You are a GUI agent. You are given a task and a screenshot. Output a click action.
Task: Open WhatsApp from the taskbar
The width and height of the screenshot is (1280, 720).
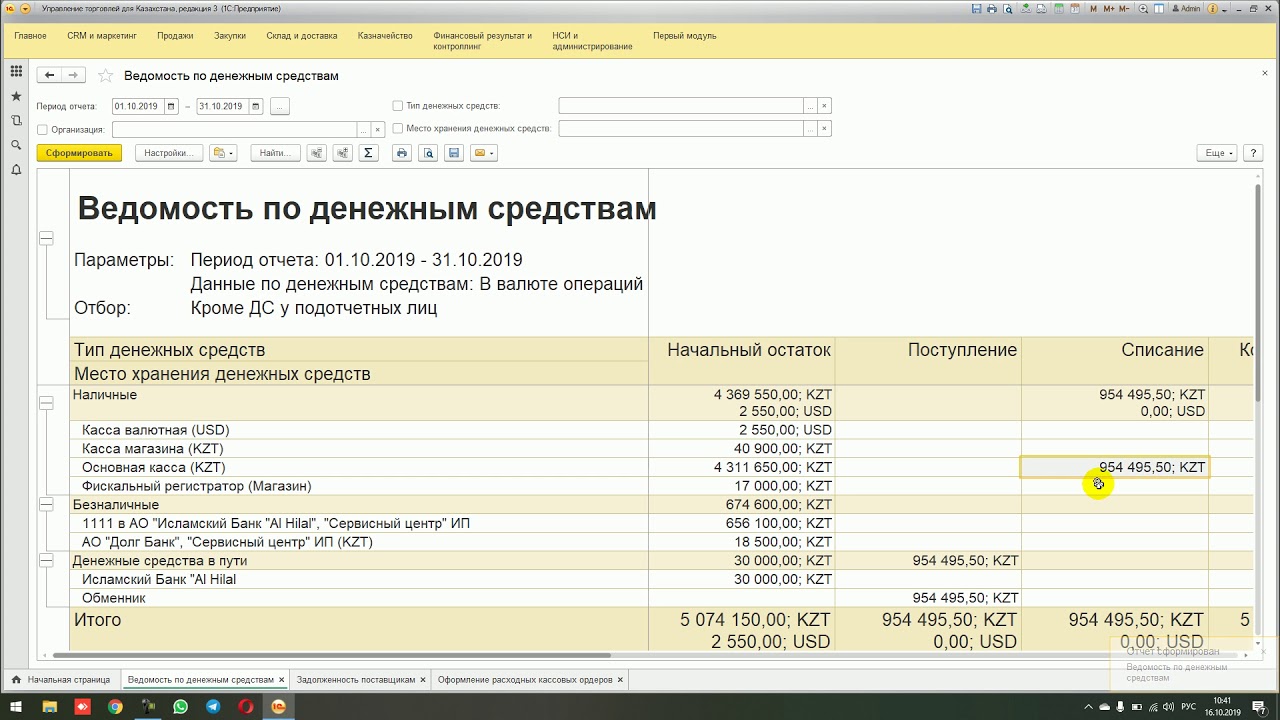point(180,706)
